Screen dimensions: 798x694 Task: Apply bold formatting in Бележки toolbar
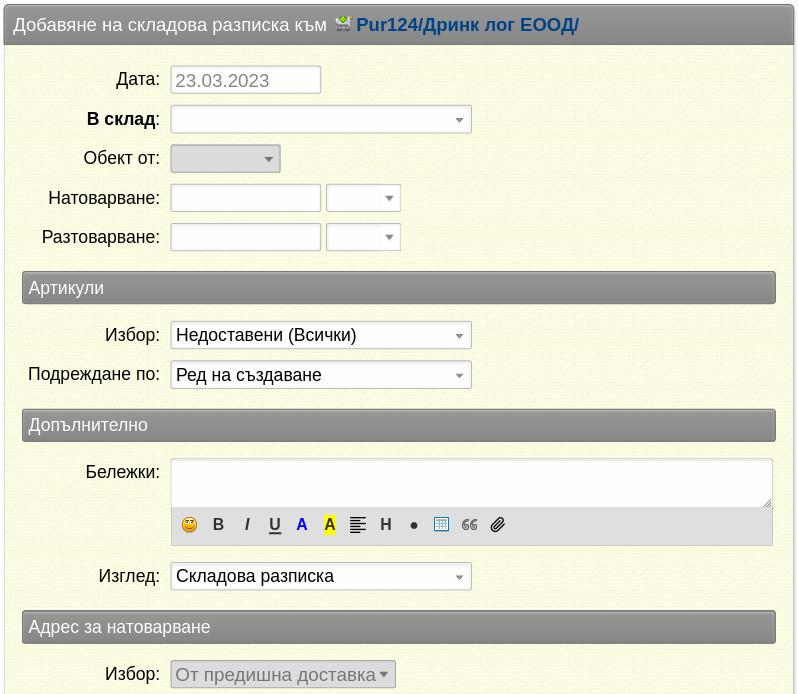click(x=218, y=525)
